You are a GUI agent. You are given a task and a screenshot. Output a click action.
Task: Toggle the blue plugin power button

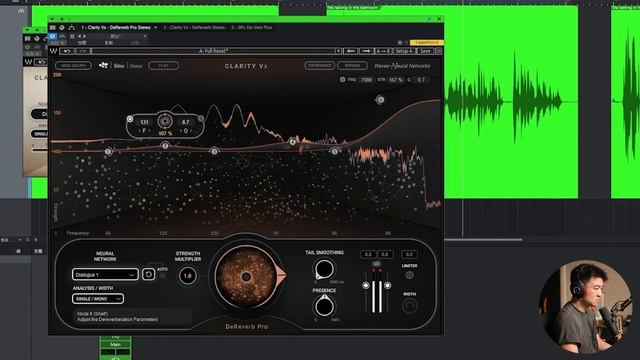coord(53,36)
